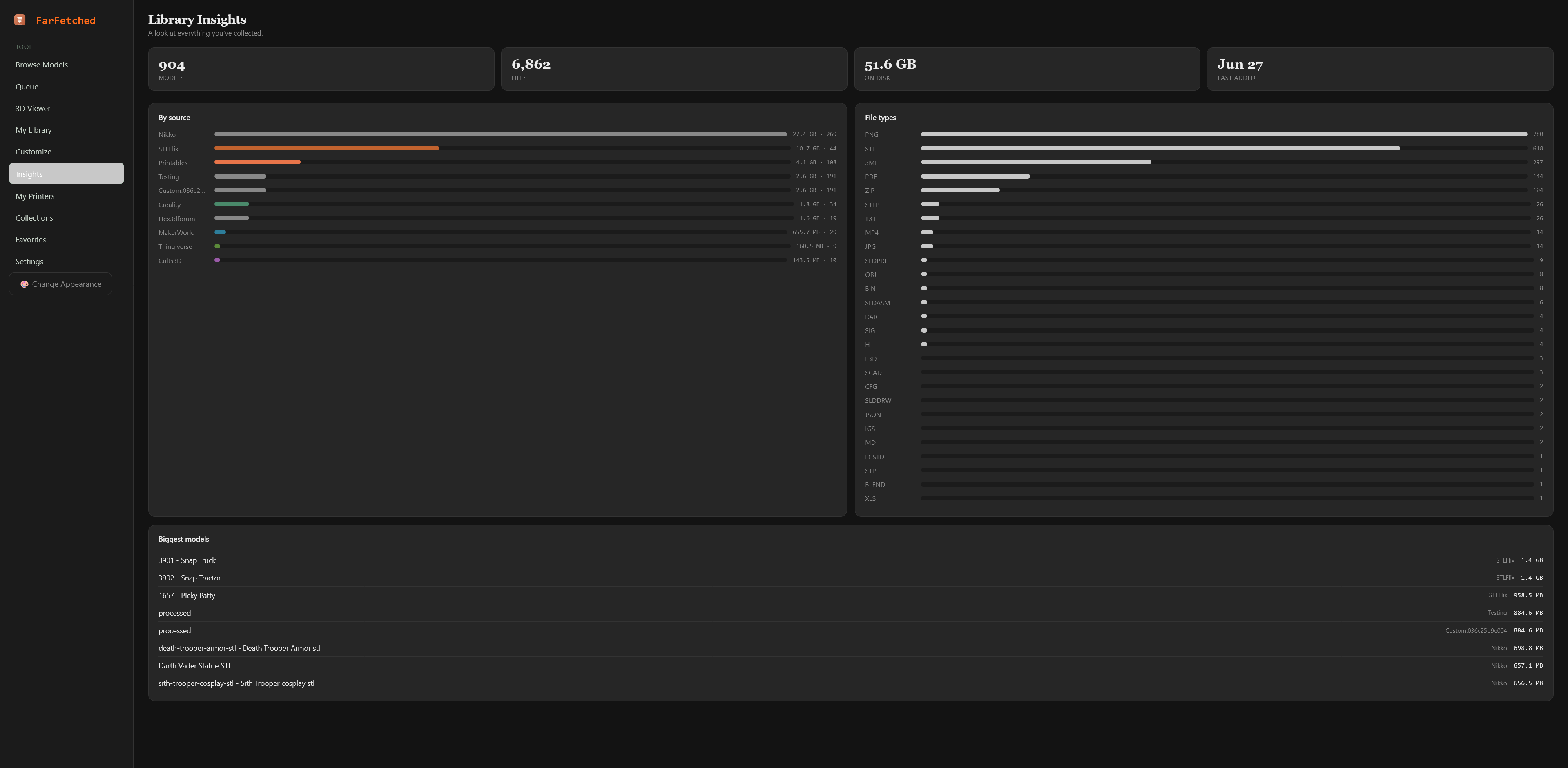Click the FCSTD file type label
The image size is (1568, 768).
874,457
